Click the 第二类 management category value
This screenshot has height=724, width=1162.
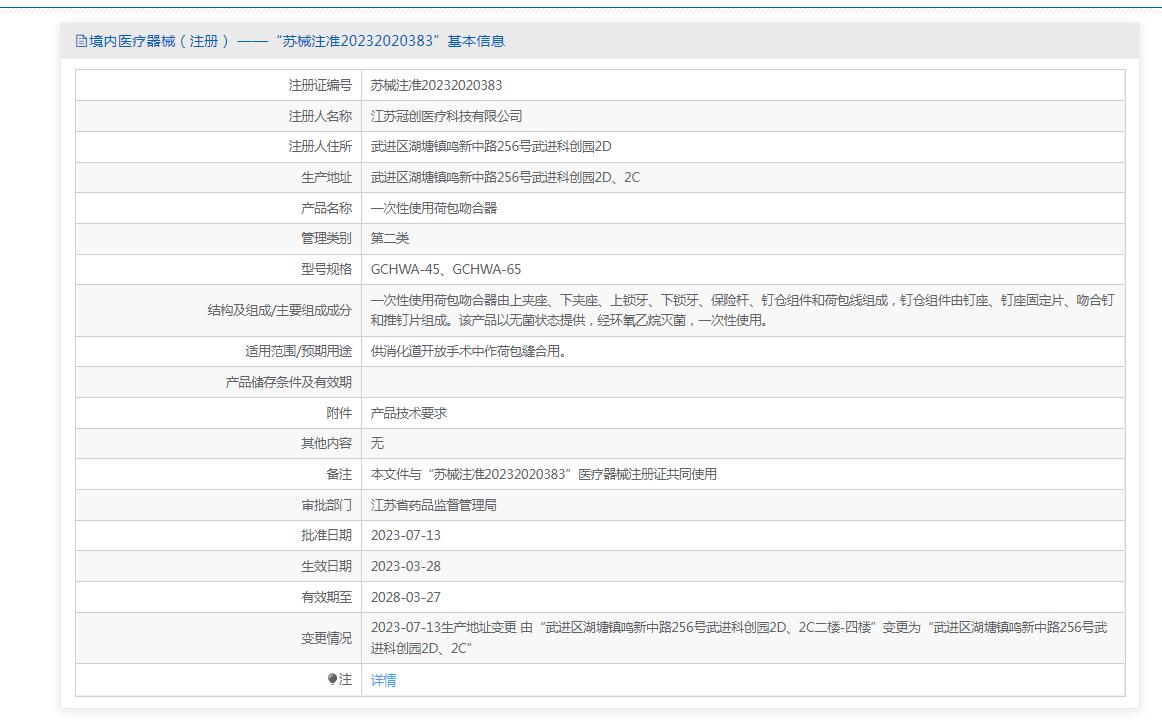[390, 238]
